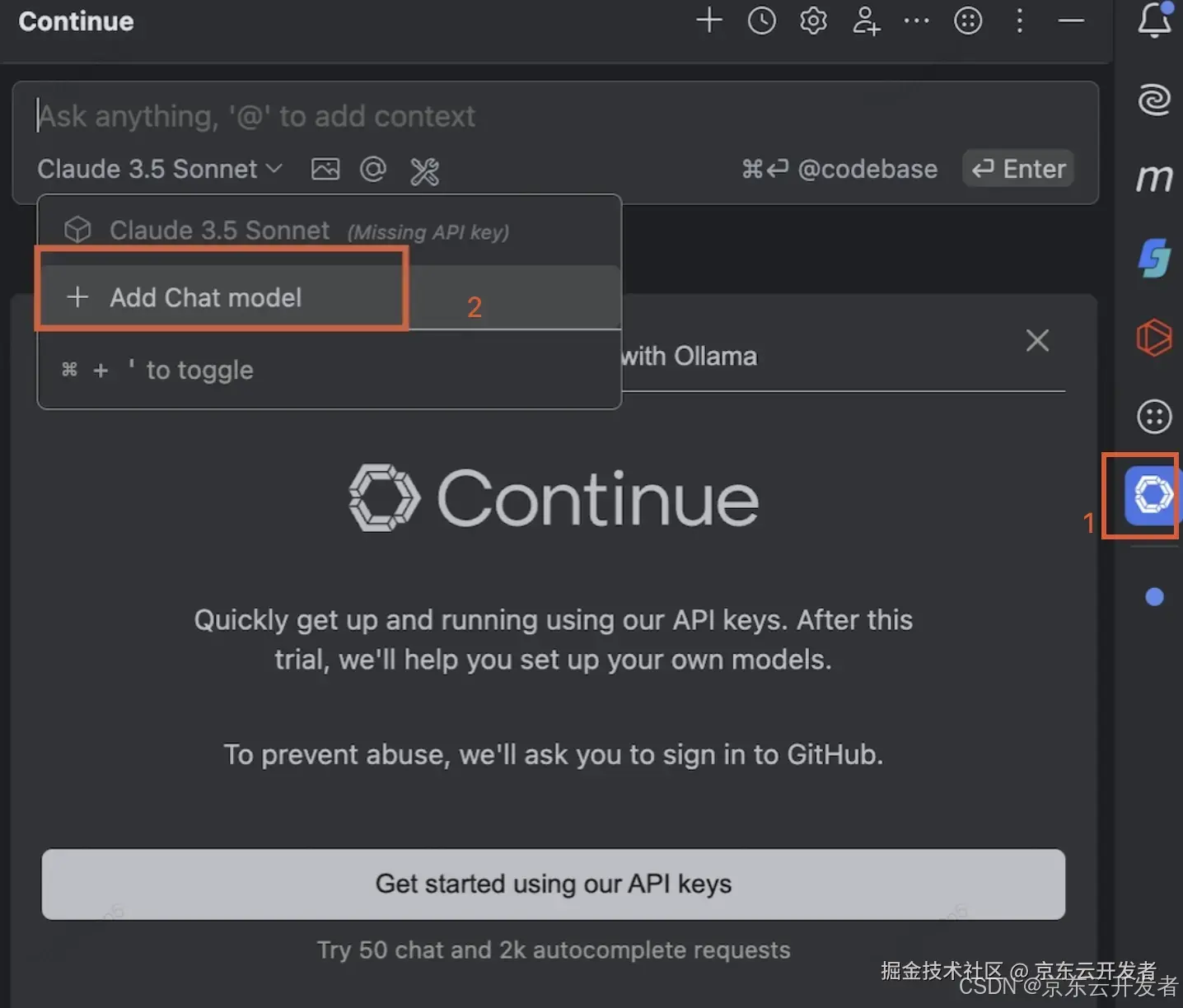The image size is (1183, 1008).
Task: Open Continue settings gear icon
Action: (x=813, y=21)
